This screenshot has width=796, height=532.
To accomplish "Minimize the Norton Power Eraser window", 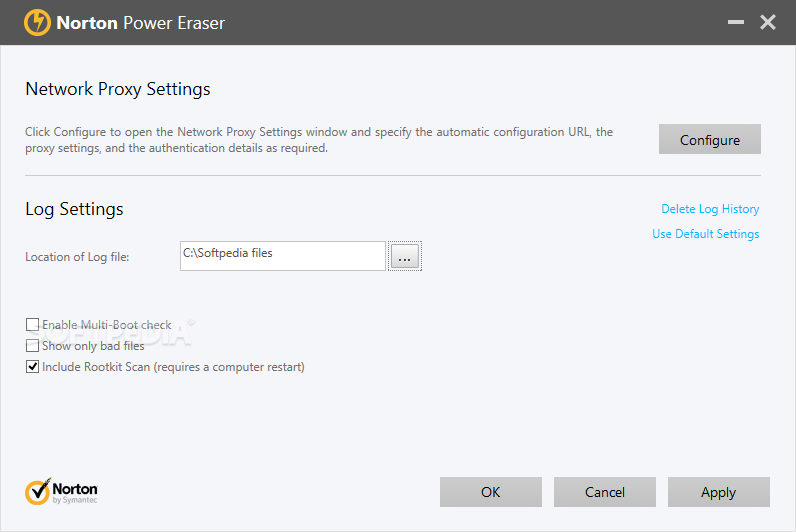I will pos(736,22).
